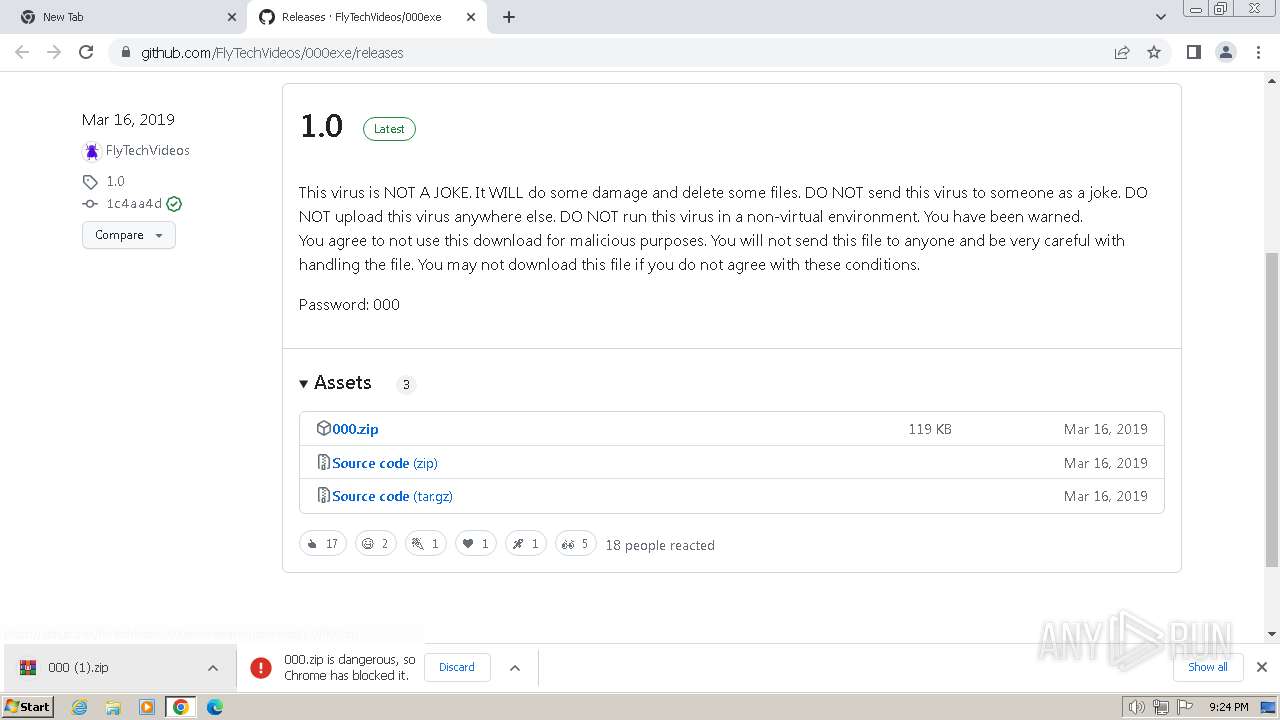The height and width of the screenshot is (720, 1280).
Task: Toggle the eyes reaction with 5
Action: 575,544
